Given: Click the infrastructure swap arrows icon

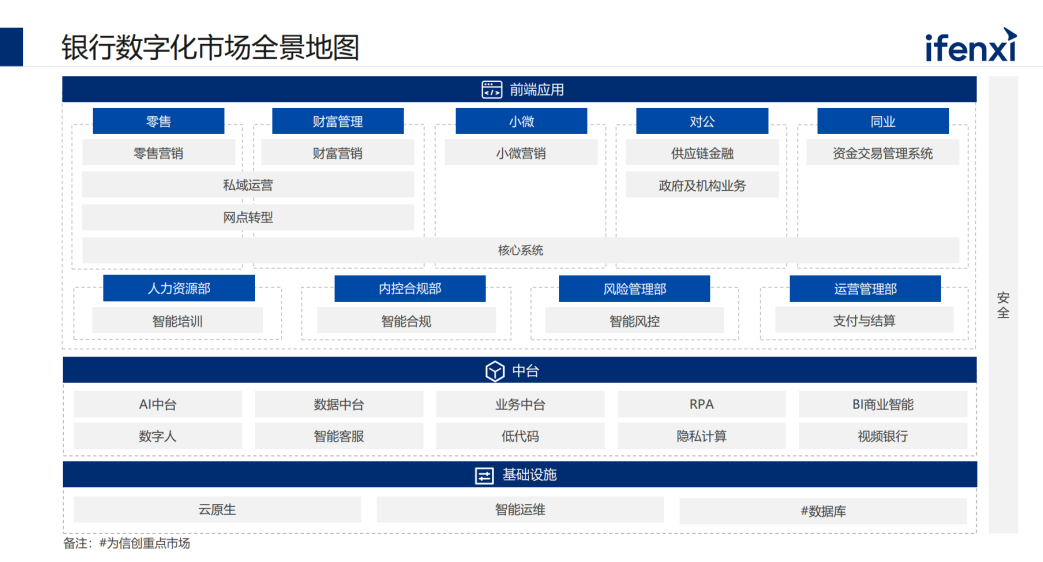Looking at the screenshot, I should [484, 475].
